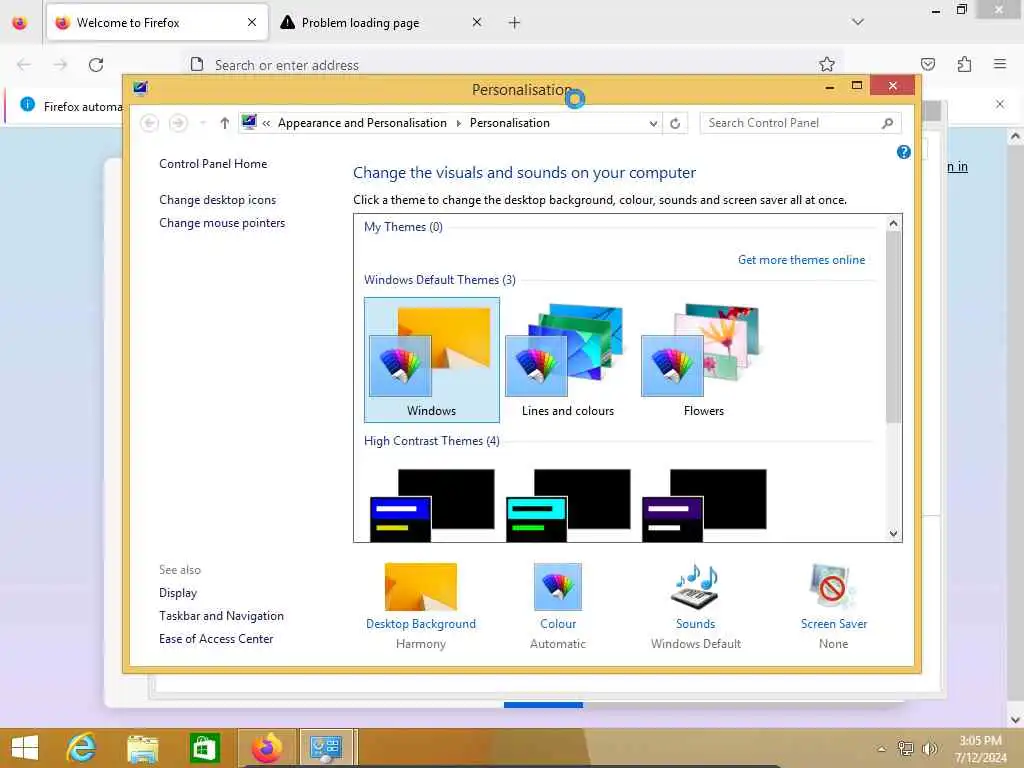This screenshot has width=1024, height=768.
Task: Open Change mouse pointers
Action: pyautogui.click(x=222, y=223)
